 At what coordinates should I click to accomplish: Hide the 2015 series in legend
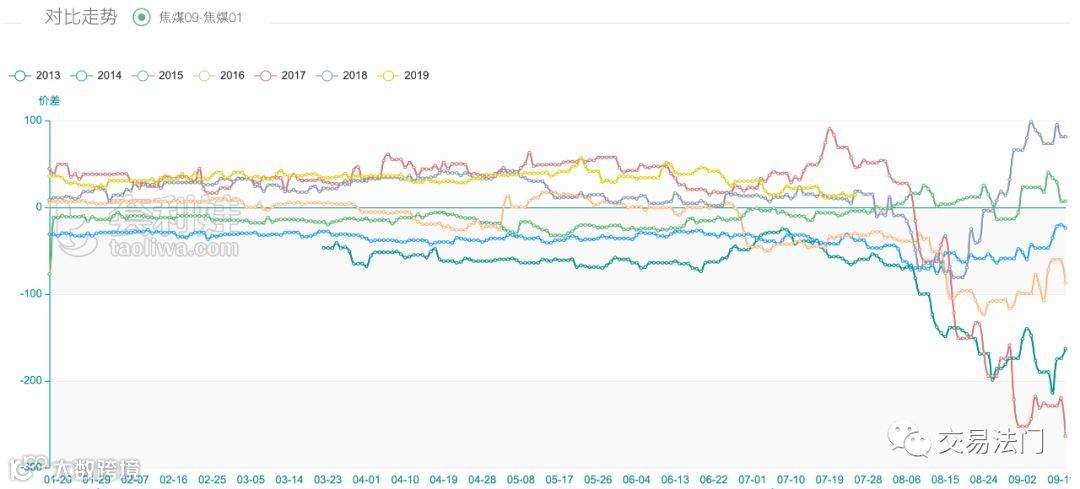(143, 76)
